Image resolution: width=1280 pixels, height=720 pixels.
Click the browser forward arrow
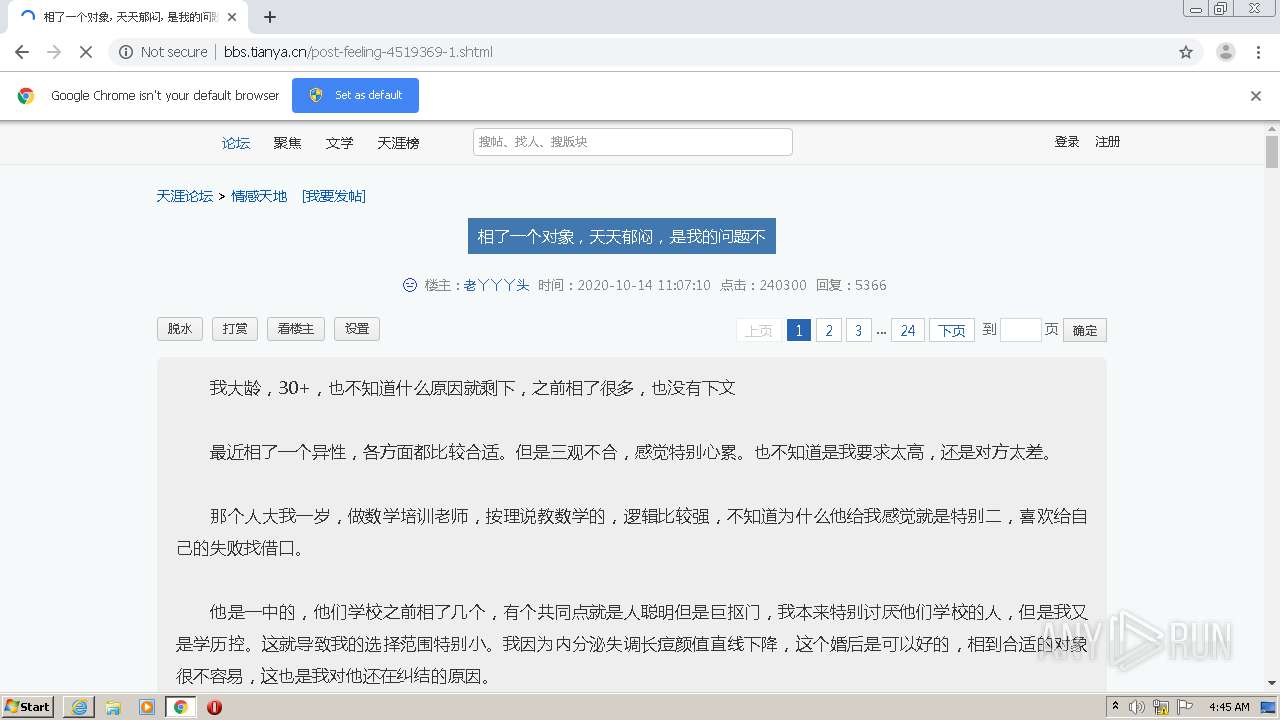pyautogui.click(x=54, y=52)
